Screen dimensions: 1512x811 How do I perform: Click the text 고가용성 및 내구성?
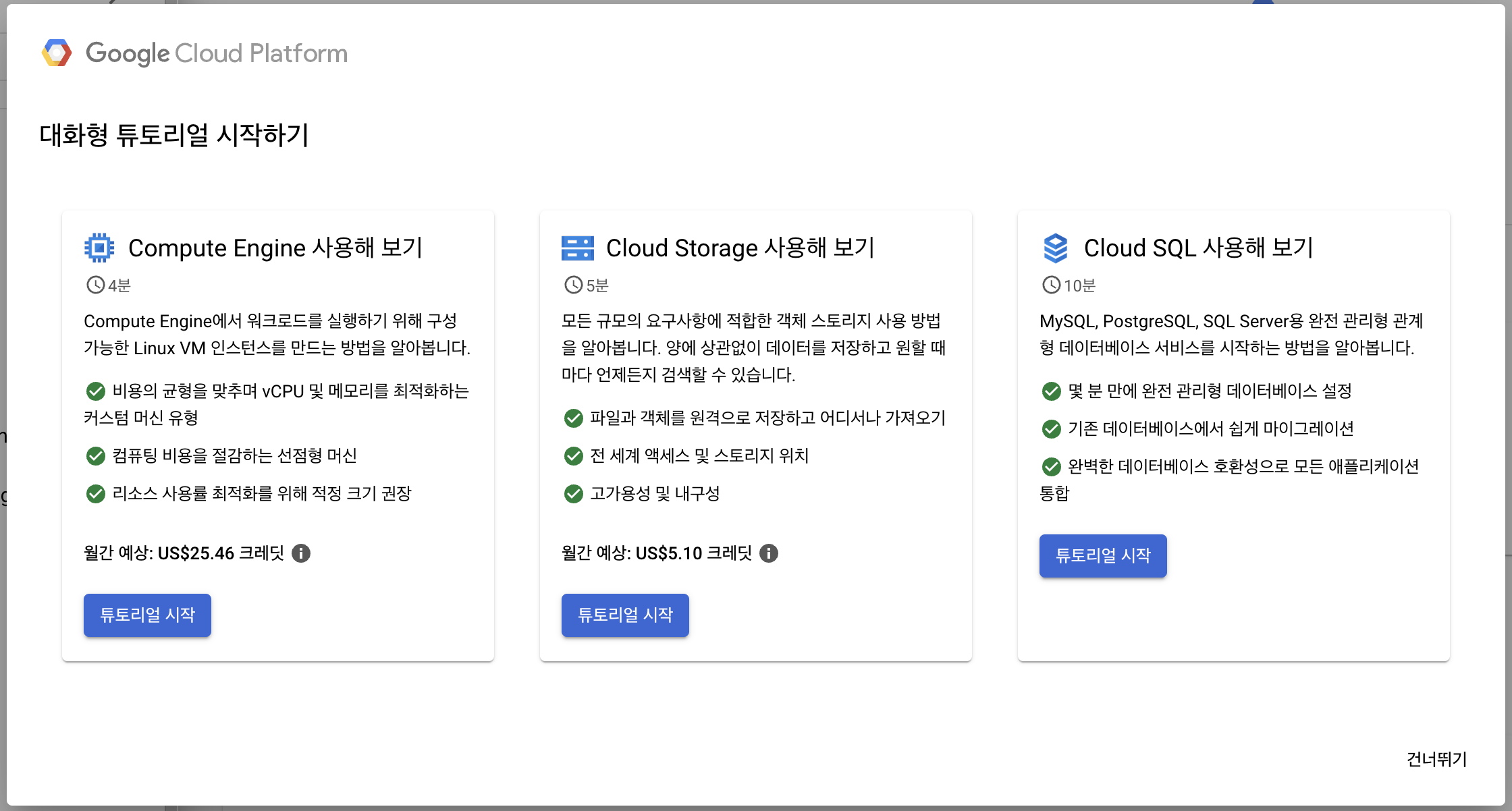[655, 494]
